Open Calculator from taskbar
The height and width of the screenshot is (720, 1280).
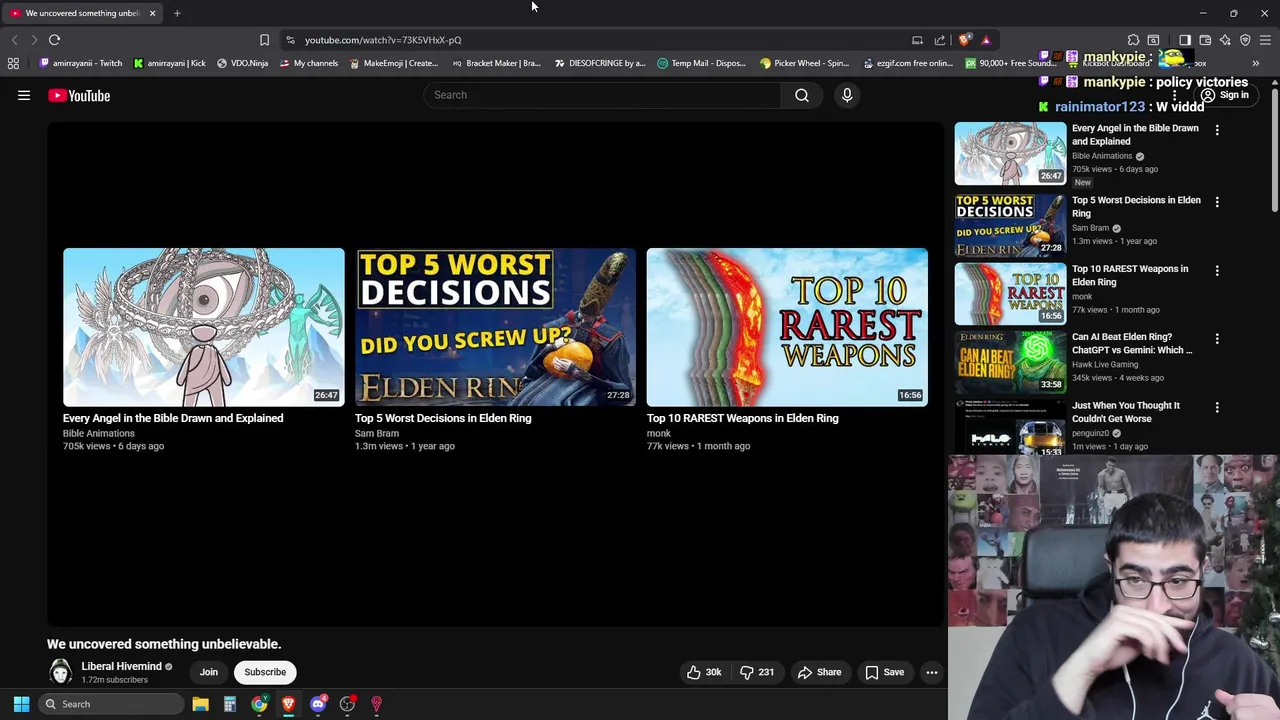230,704
